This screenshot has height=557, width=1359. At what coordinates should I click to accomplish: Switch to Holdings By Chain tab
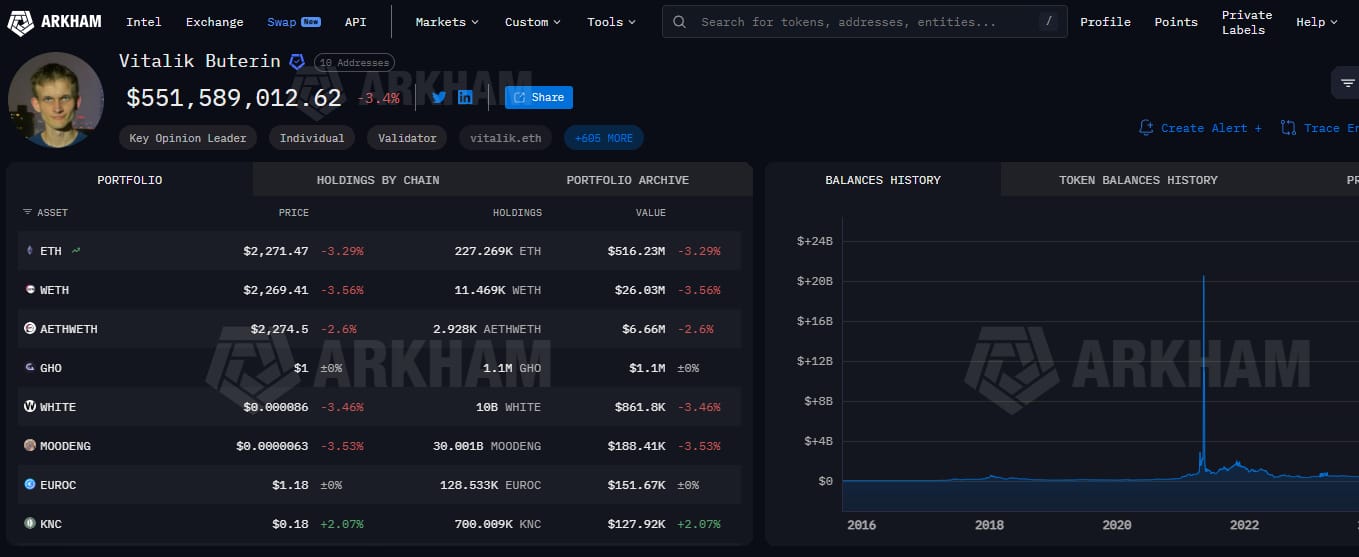click(378, 180)
